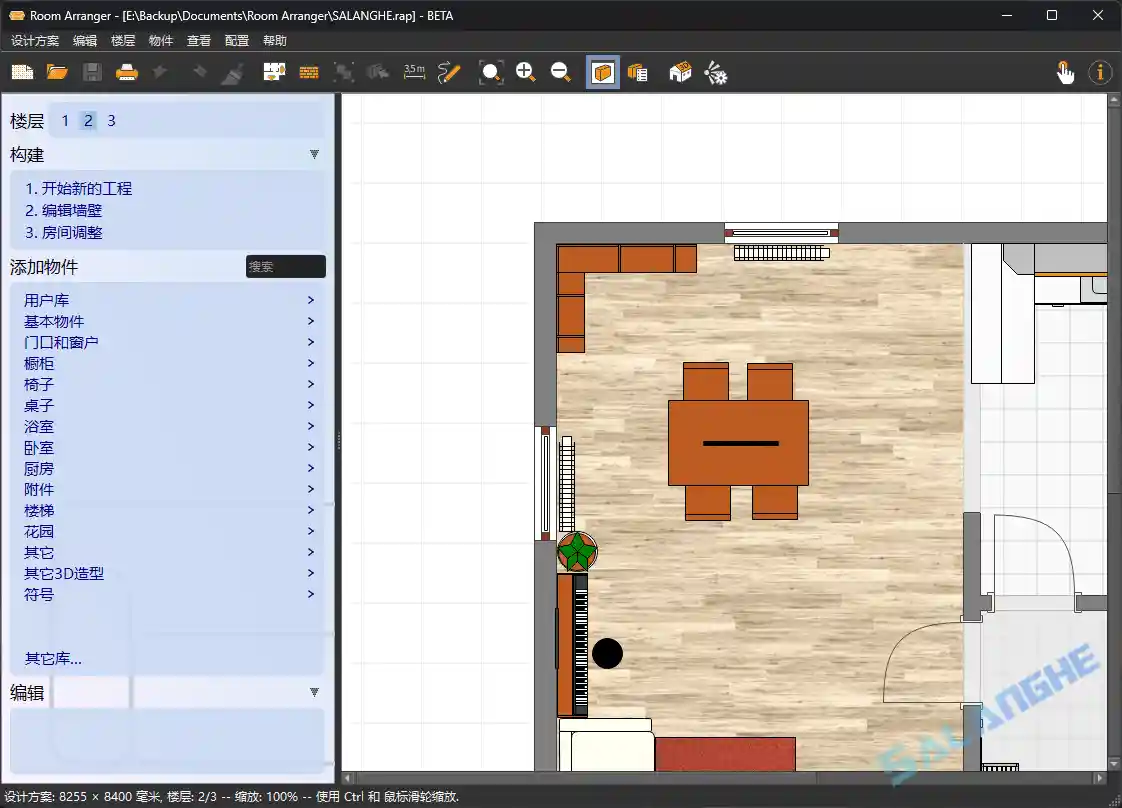Collapse the 构建 panel
The height and width of the screenshot is (808, 1122).
pos(314,154)
